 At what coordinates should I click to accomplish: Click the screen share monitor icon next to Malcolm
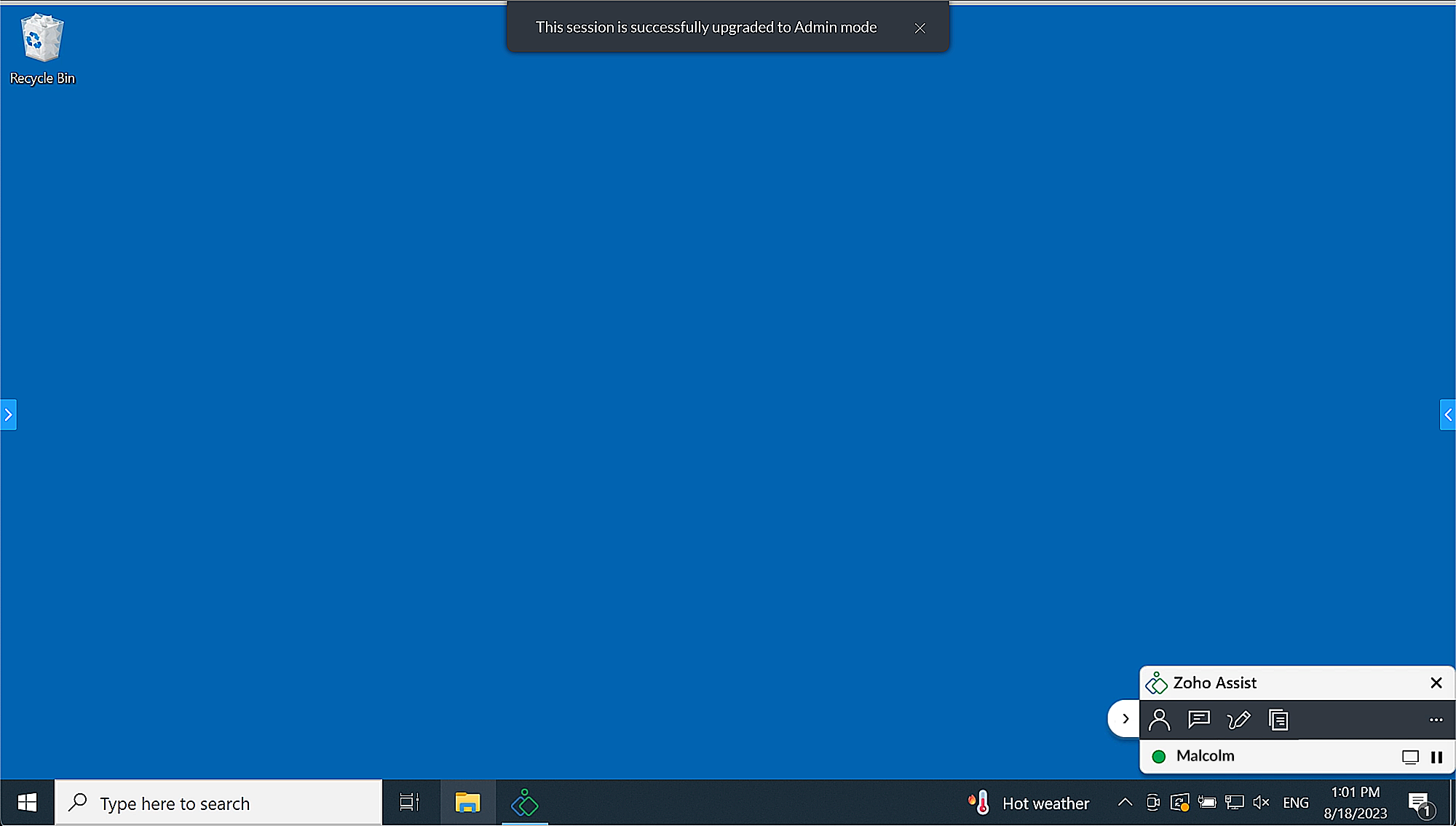(x=1410, y=757)
